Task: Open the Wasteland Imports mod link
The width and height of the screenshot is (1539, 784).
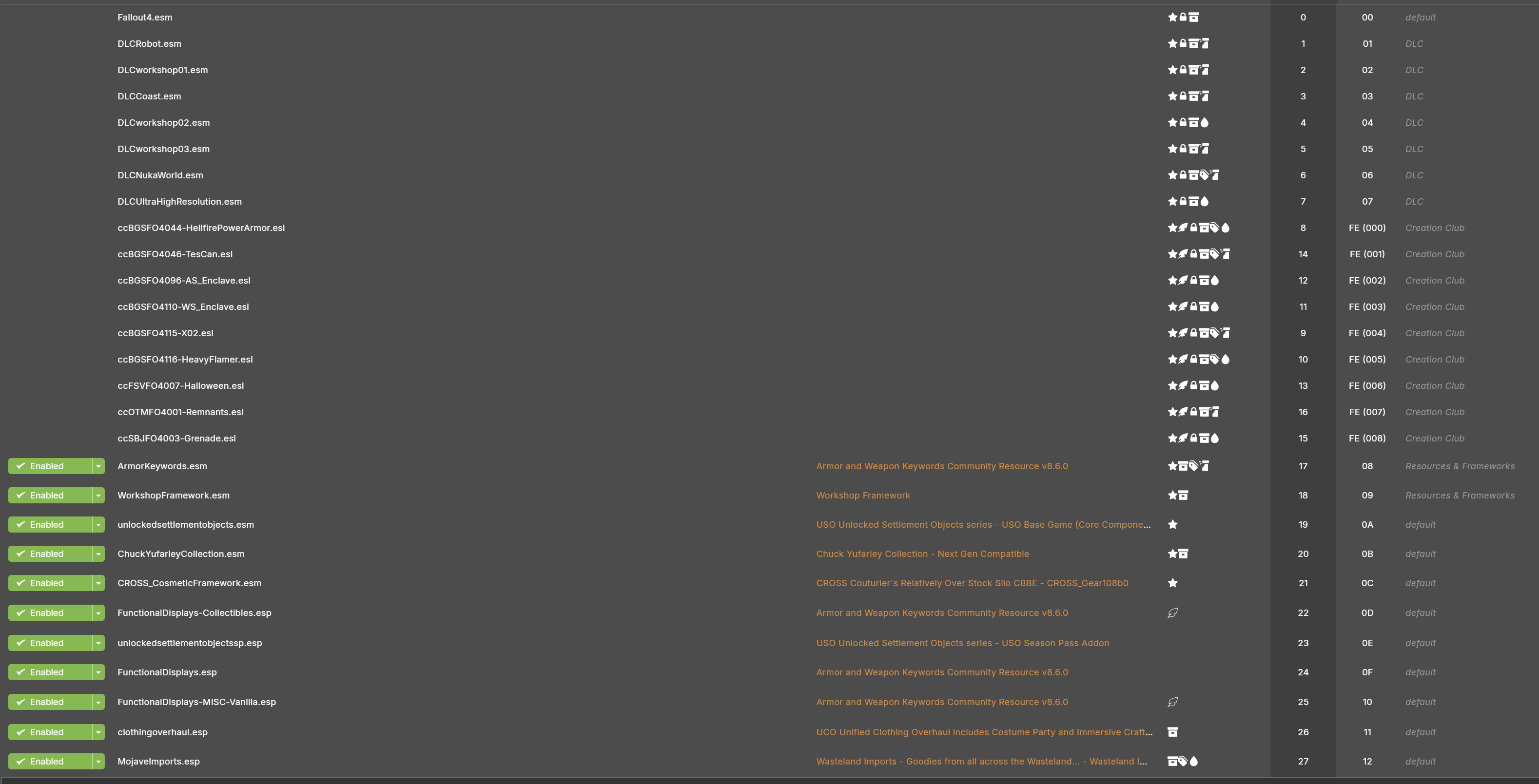Action: click(981, 761)
